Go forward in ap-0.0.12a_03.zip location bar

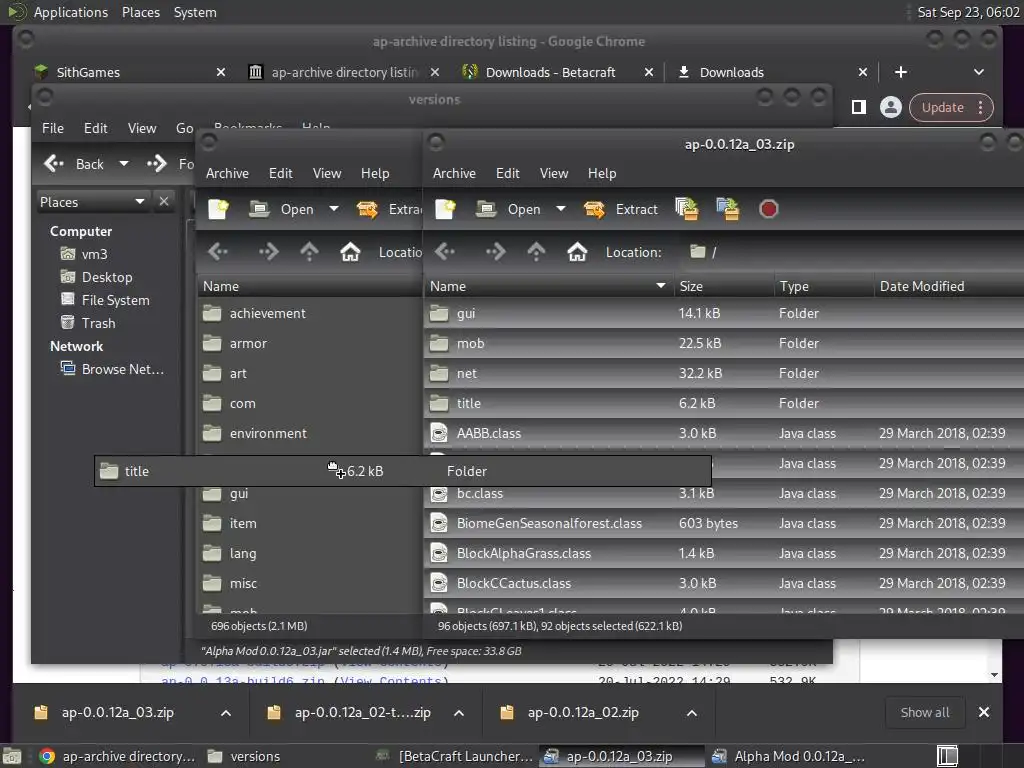coord(495,251)
